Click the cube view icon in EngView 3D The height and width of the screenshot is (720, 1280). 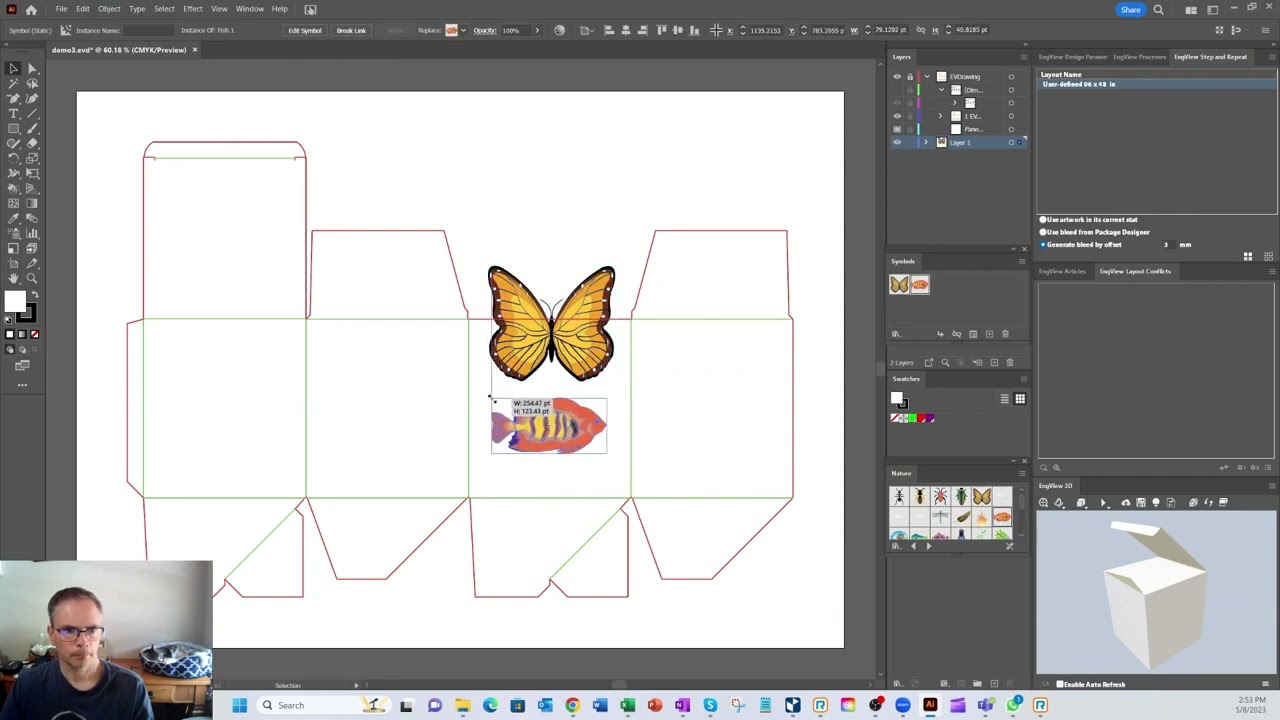pyautogui.click(x=1082, y=503)
